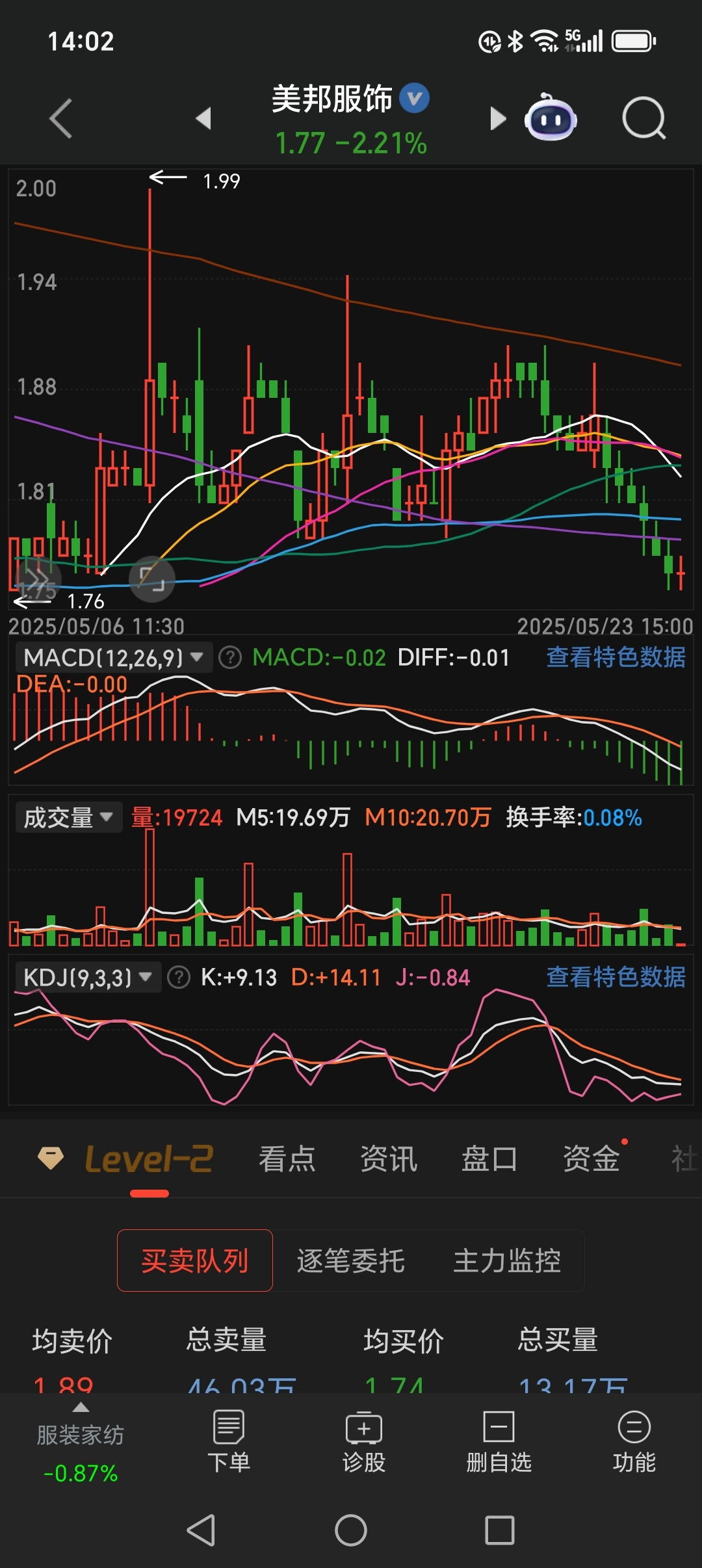Open KDJ indicator help question mark
This screenshot has height=1568, width=702.
coord(179,977)
